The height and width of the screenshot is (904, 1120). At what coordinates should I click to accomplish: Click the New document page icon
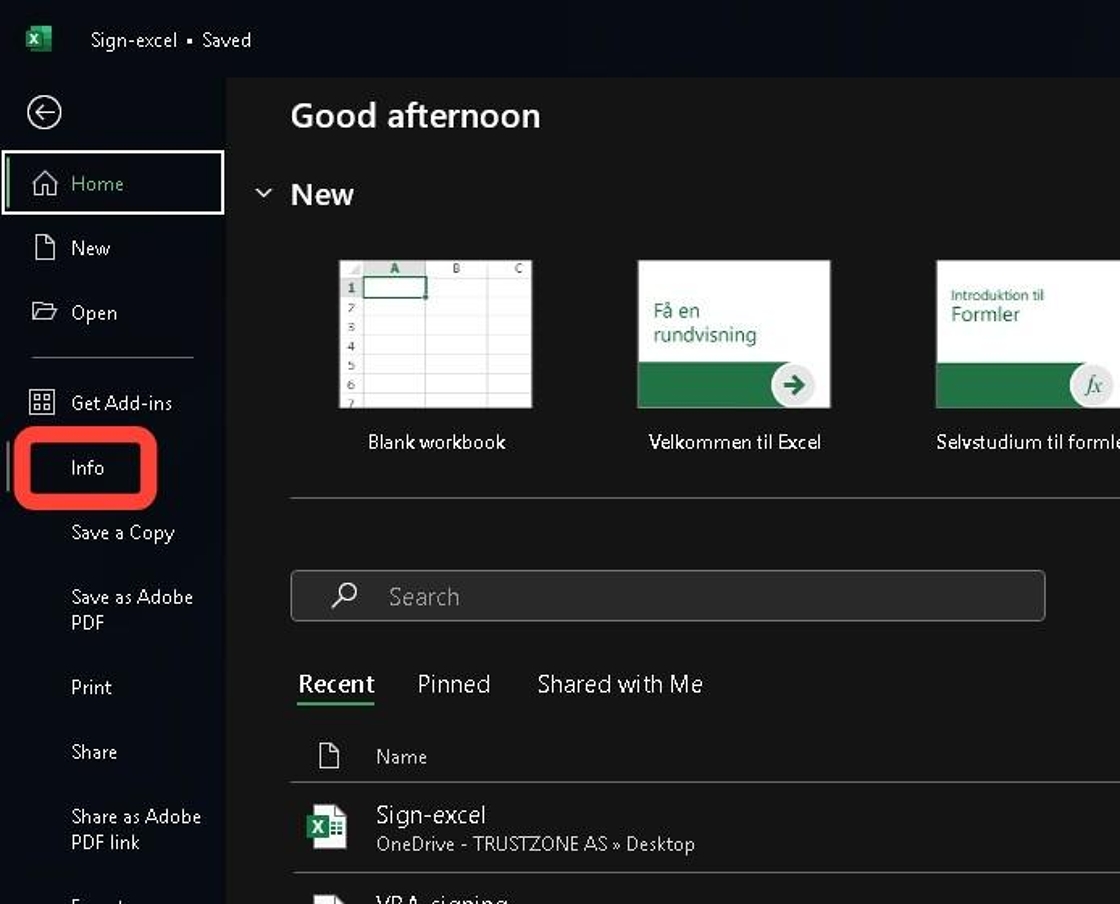(45, 248)
